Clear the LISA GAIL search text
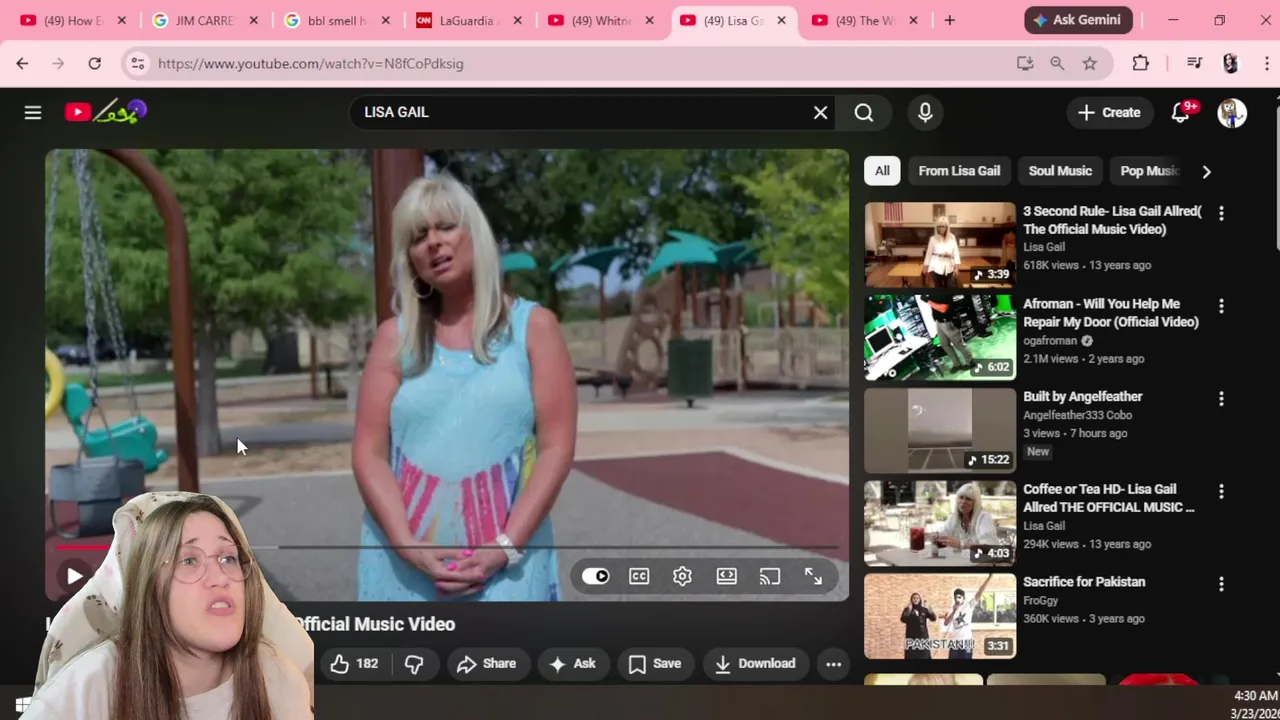1280x720 pixels. pos(820,112)
